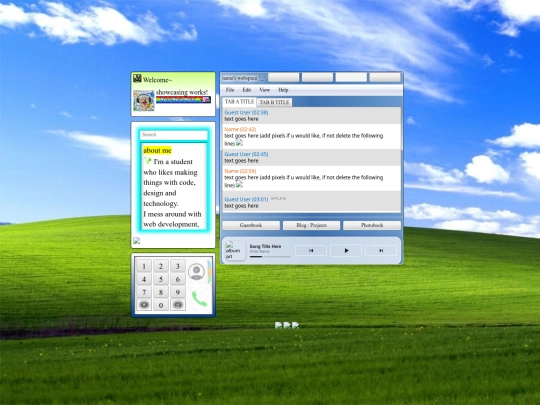The image size is (540, 405).
Task: Click the broken image in Name 02:42 message
Action: pyautogui.click(x=239, y=143)
